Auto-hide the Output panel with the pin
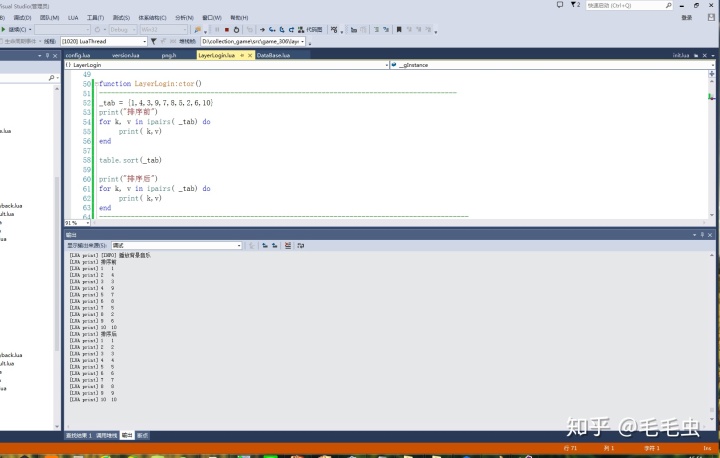 click(x=702, y=235)
